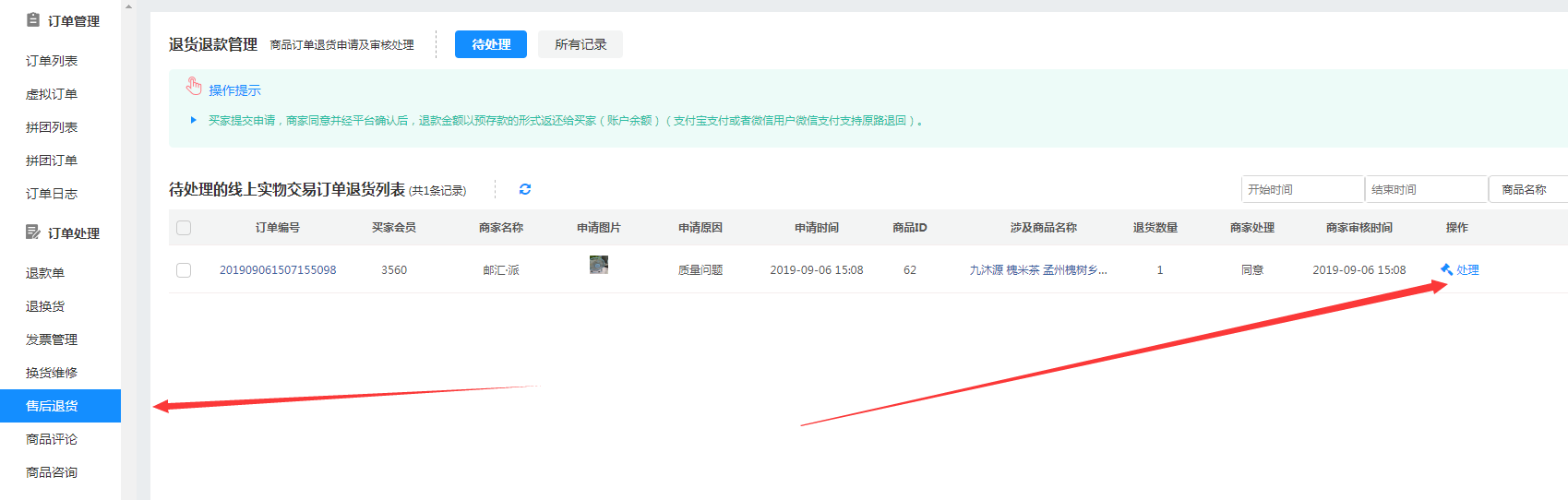Select 售后退货 in the sidebar
Image resolution: width=1568 pixels, height=500 pixels.
tap(52, 406)
